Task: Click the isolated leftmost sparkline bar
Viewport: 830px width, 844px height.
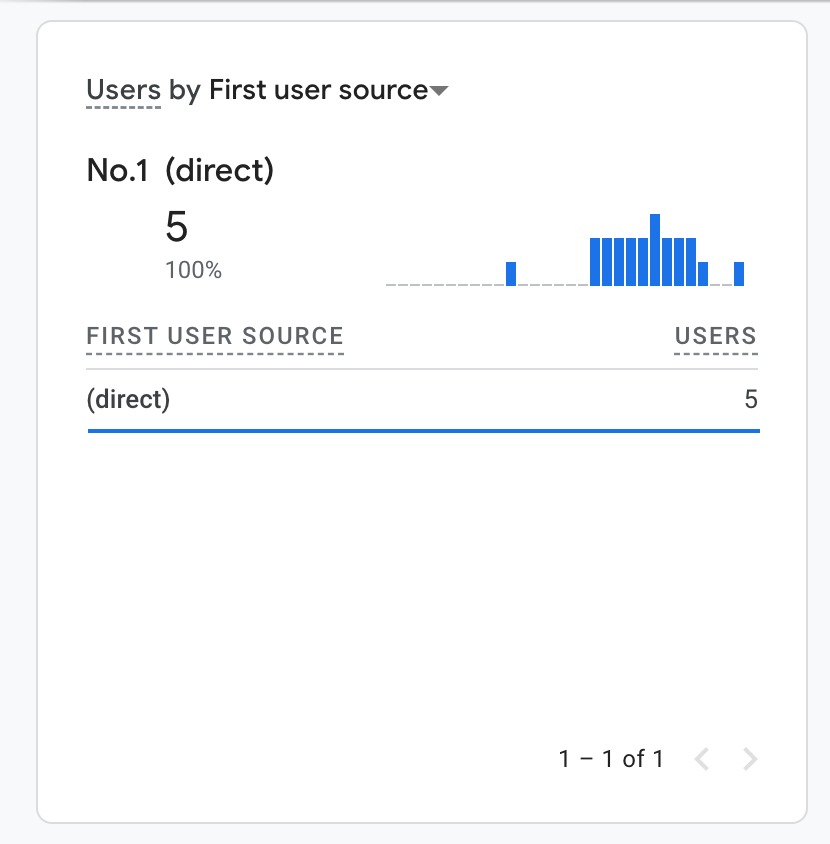Action: tap(512, 272)
